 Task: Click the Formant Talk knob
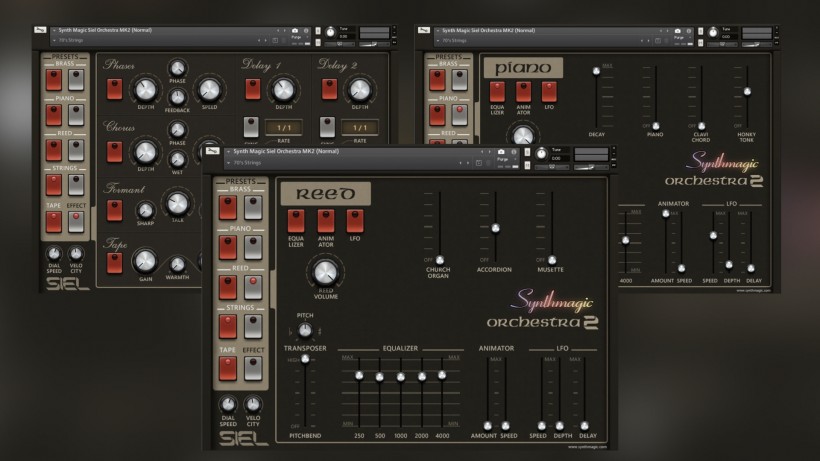(177, 203)
